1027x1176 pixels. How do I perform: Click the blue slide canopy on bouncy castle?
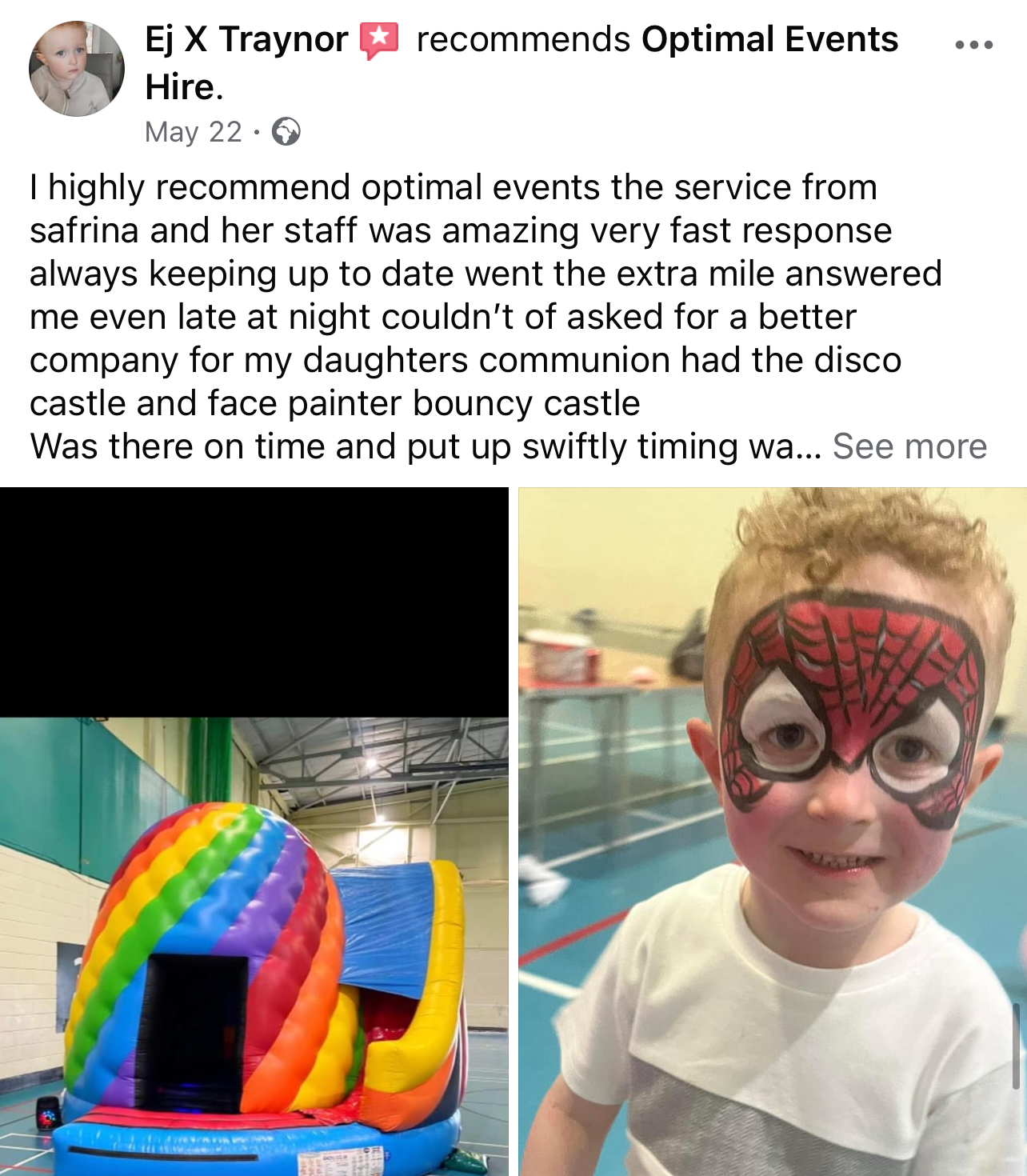click(x=390, y=928)
